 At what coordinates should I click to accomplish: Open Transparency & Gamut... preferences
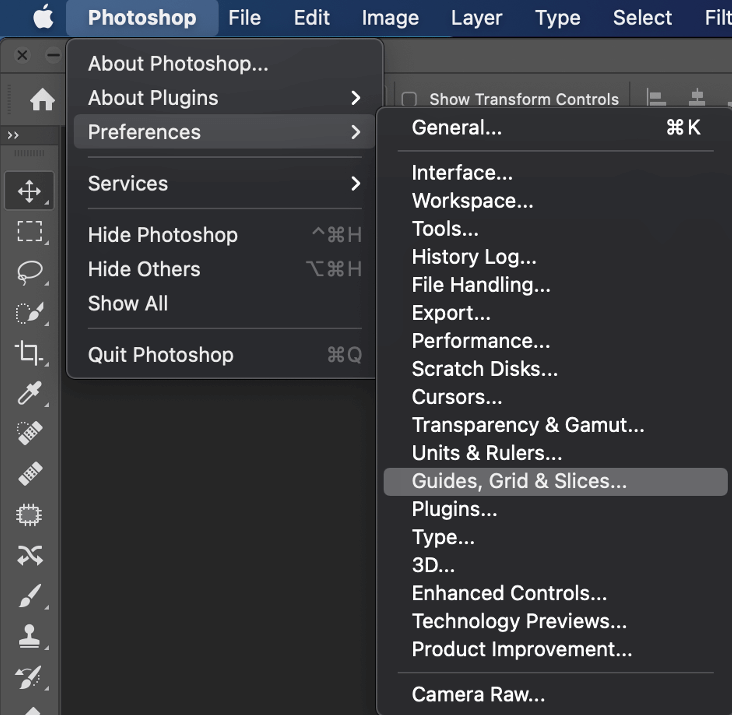556,425
